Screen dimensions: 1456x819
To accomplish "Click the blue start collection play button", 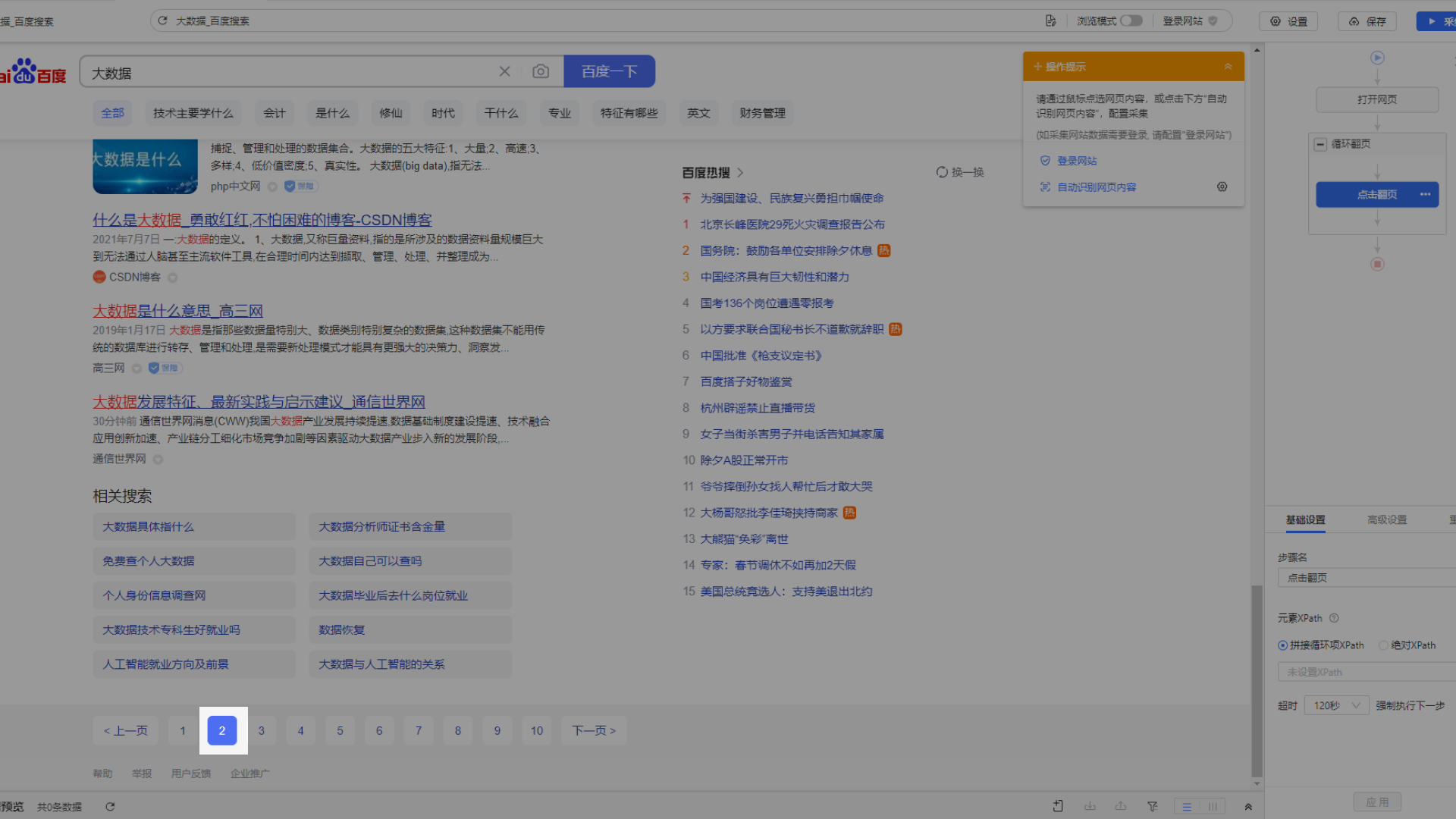I will click(1436, 21).
